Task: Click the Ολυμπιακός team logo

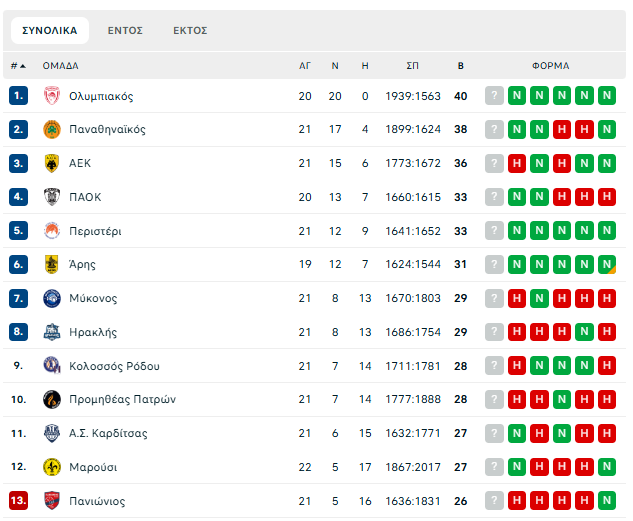Action: point(52,96)
